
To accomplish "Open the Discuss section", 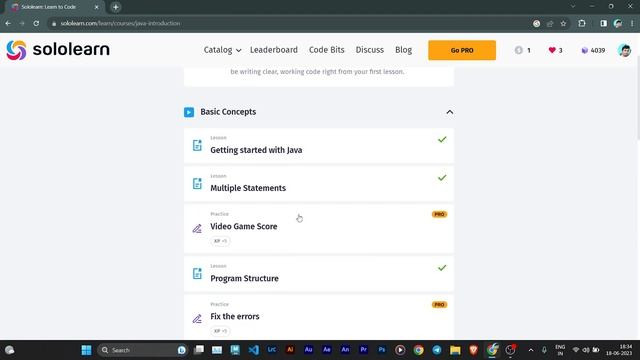I will 369,50.
